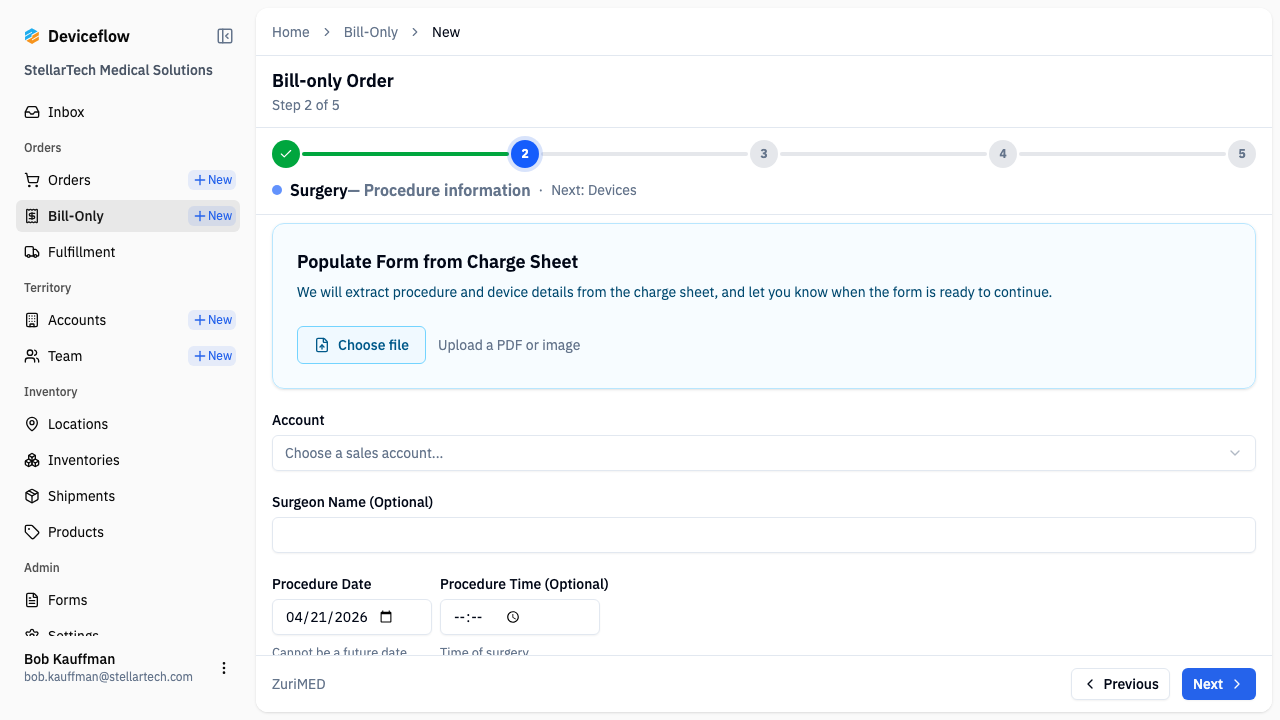
Task: Expand the Account sales dropdown
Action: (x=763, y=453)
